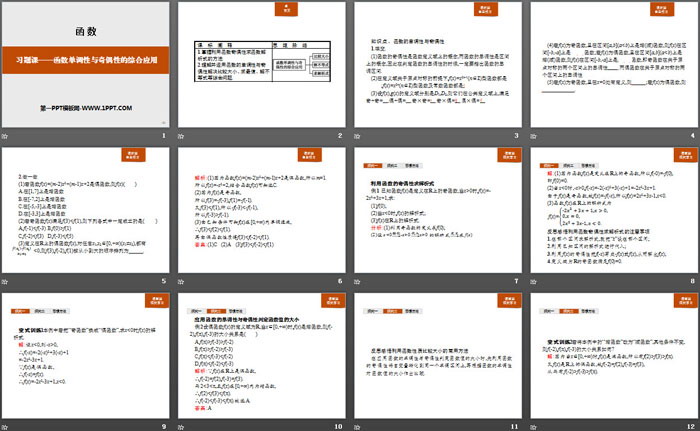Select slide 4 thumbnail
Screen dimensions: 700x431
(x=614, y=65)
